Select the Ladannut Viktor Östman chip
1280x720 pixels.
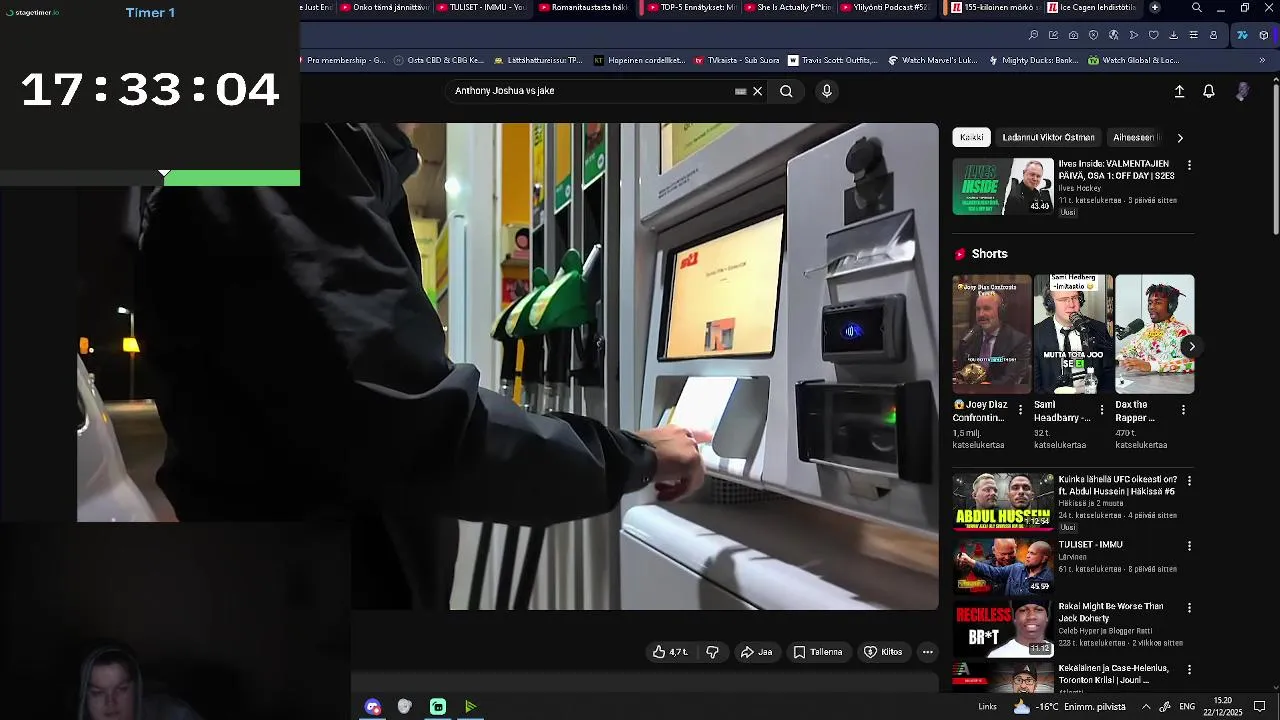1048,137
